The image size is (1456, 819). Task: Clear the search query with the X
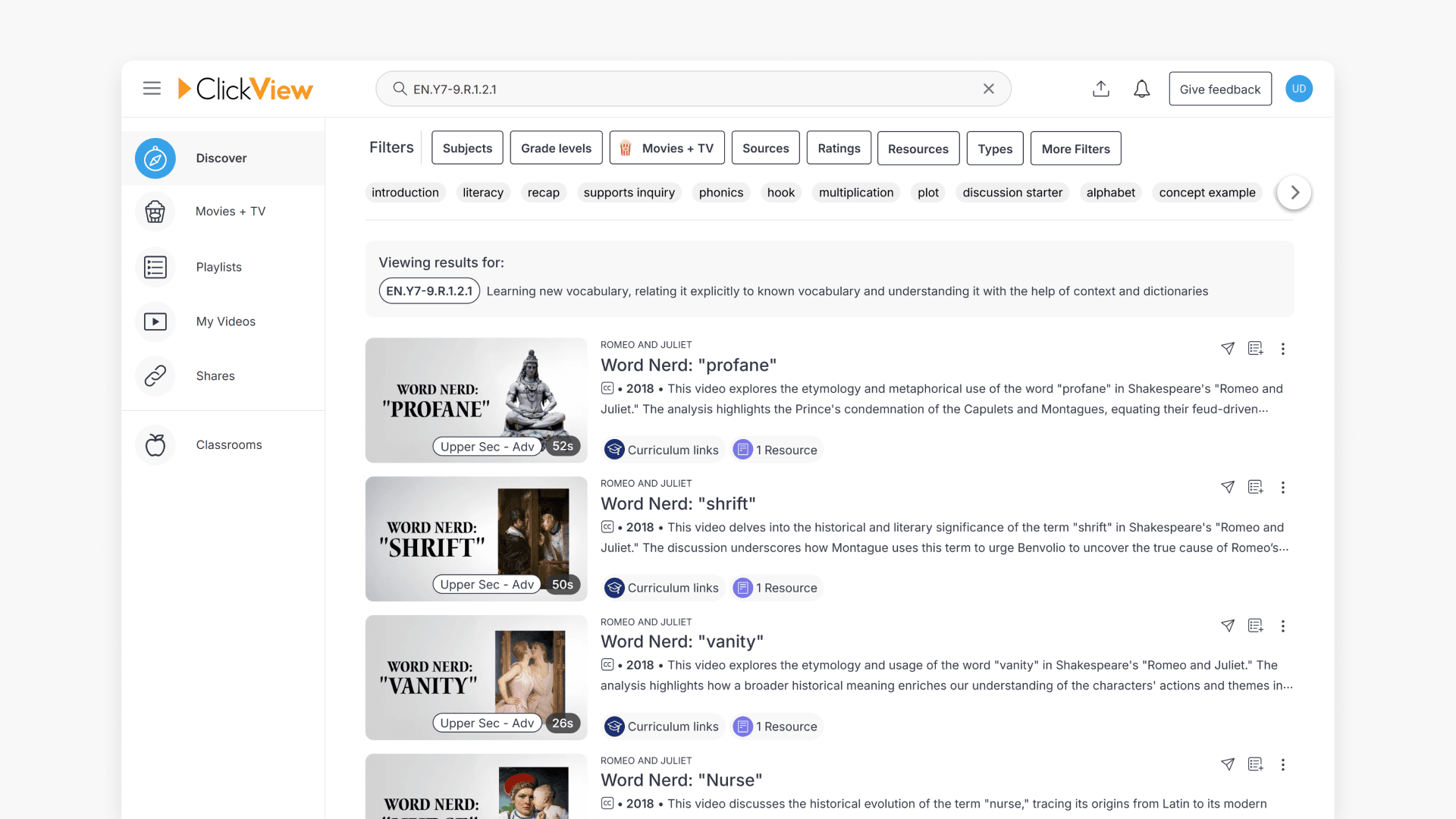(988, 89)
